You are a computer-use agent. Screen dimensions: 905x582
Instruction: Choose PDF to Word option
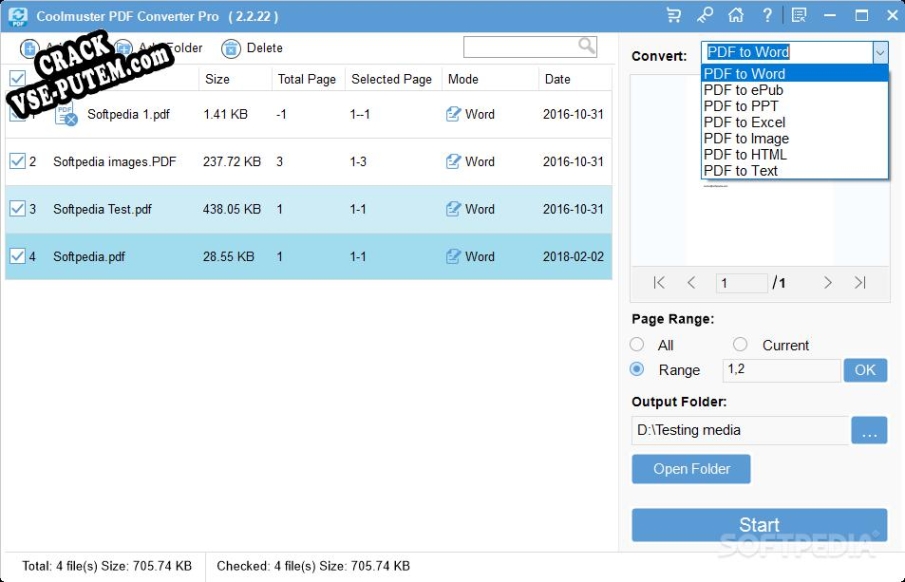tap(795, 74)
